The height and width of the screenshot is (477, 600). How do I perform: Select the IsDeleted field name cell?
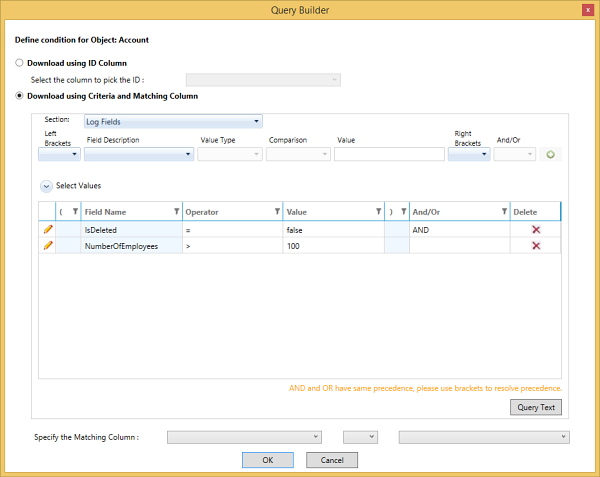pos(132,230)
